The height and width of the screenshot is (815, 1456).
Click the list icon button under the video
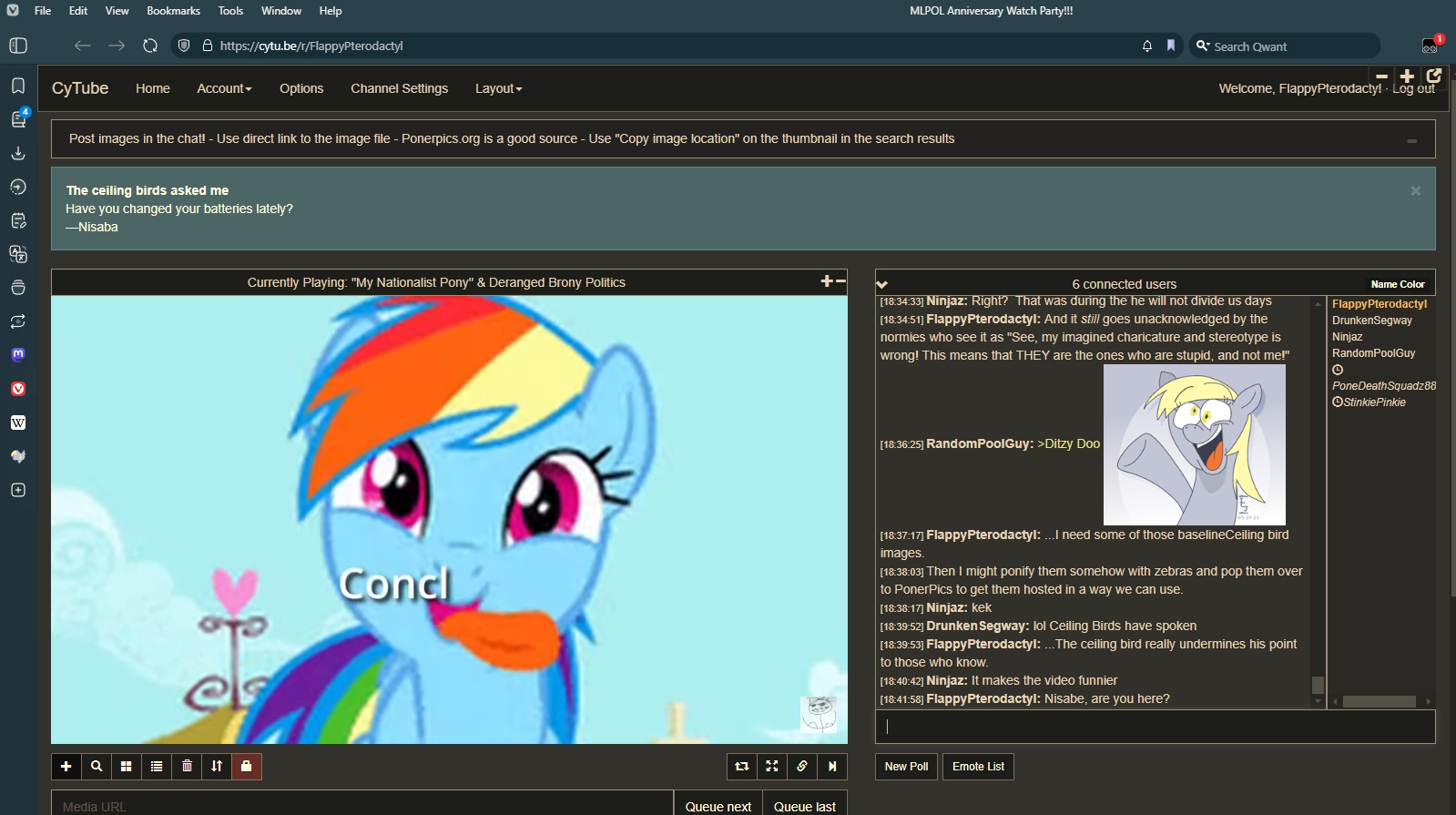click(157, 767)
